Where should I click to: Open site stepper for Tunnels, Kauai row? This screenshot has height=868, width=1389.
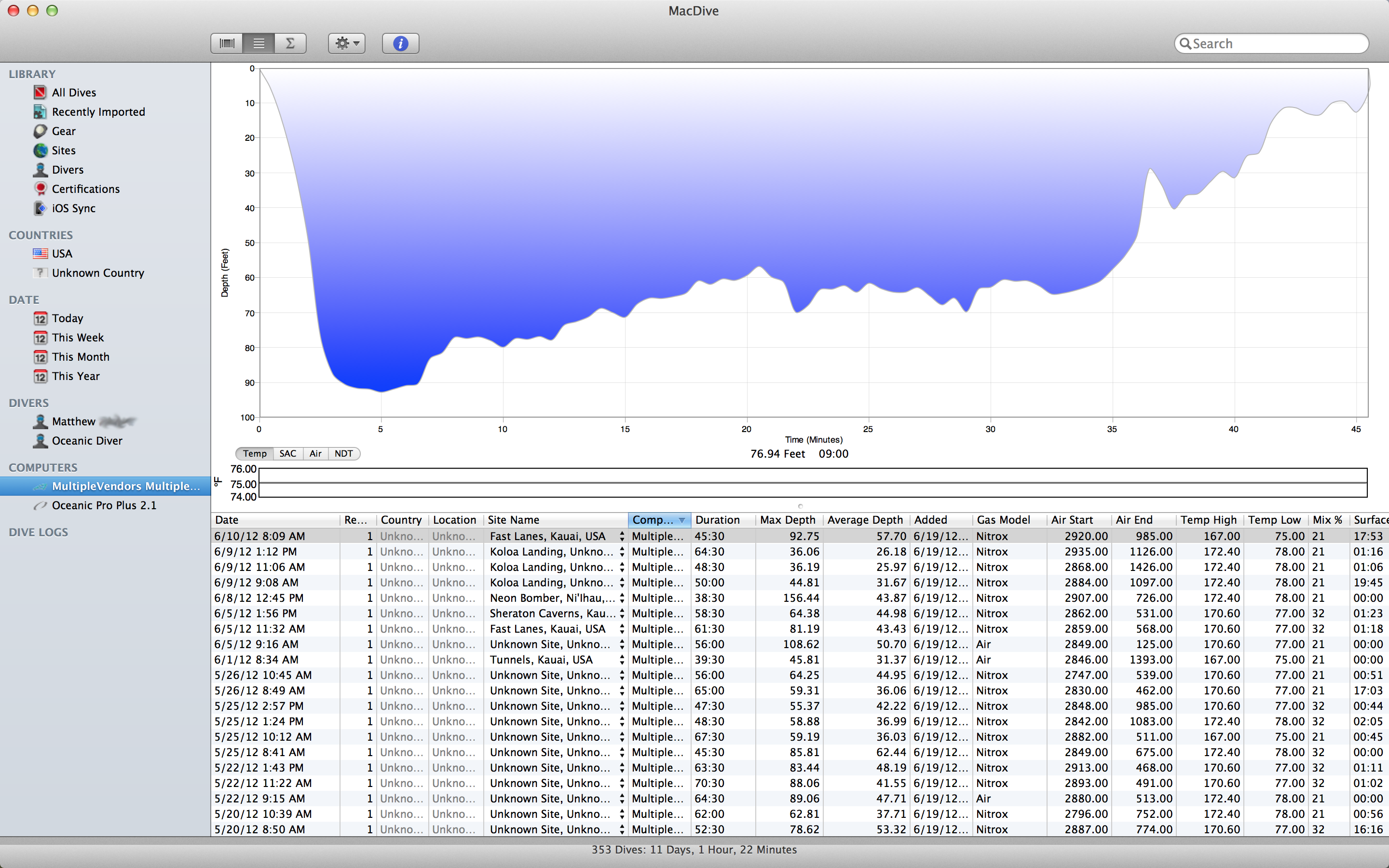[622, 660]
